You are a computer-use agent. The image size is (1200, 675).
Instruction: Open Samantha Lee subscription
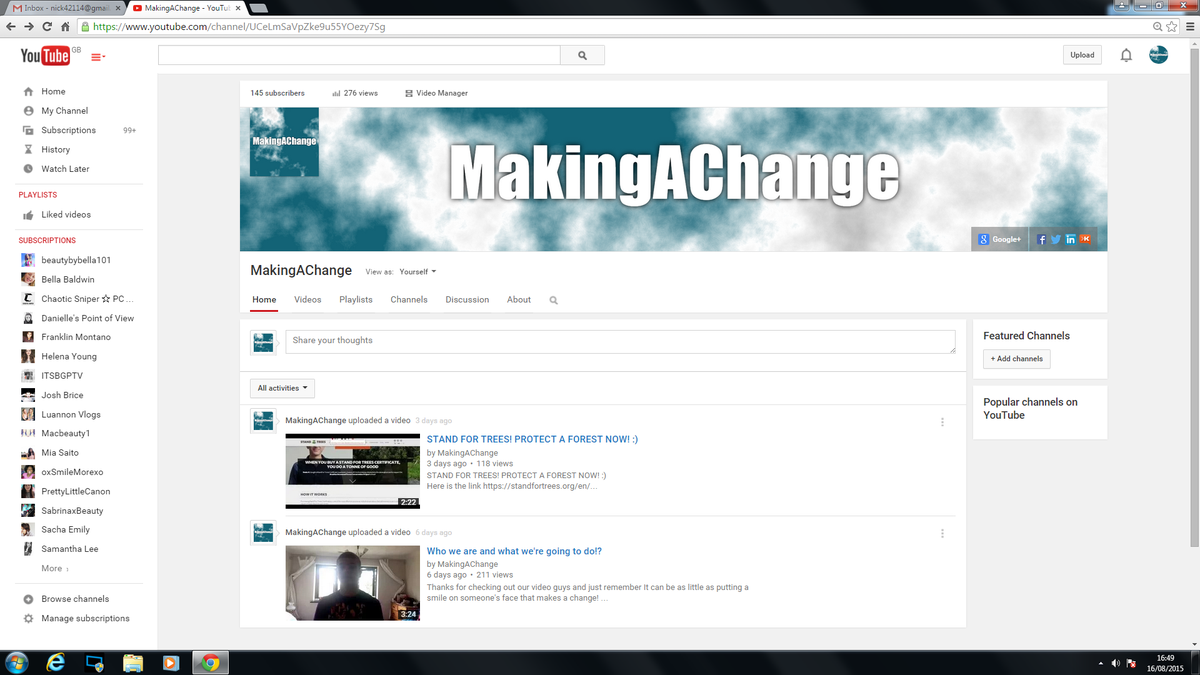tap(70, 549)
